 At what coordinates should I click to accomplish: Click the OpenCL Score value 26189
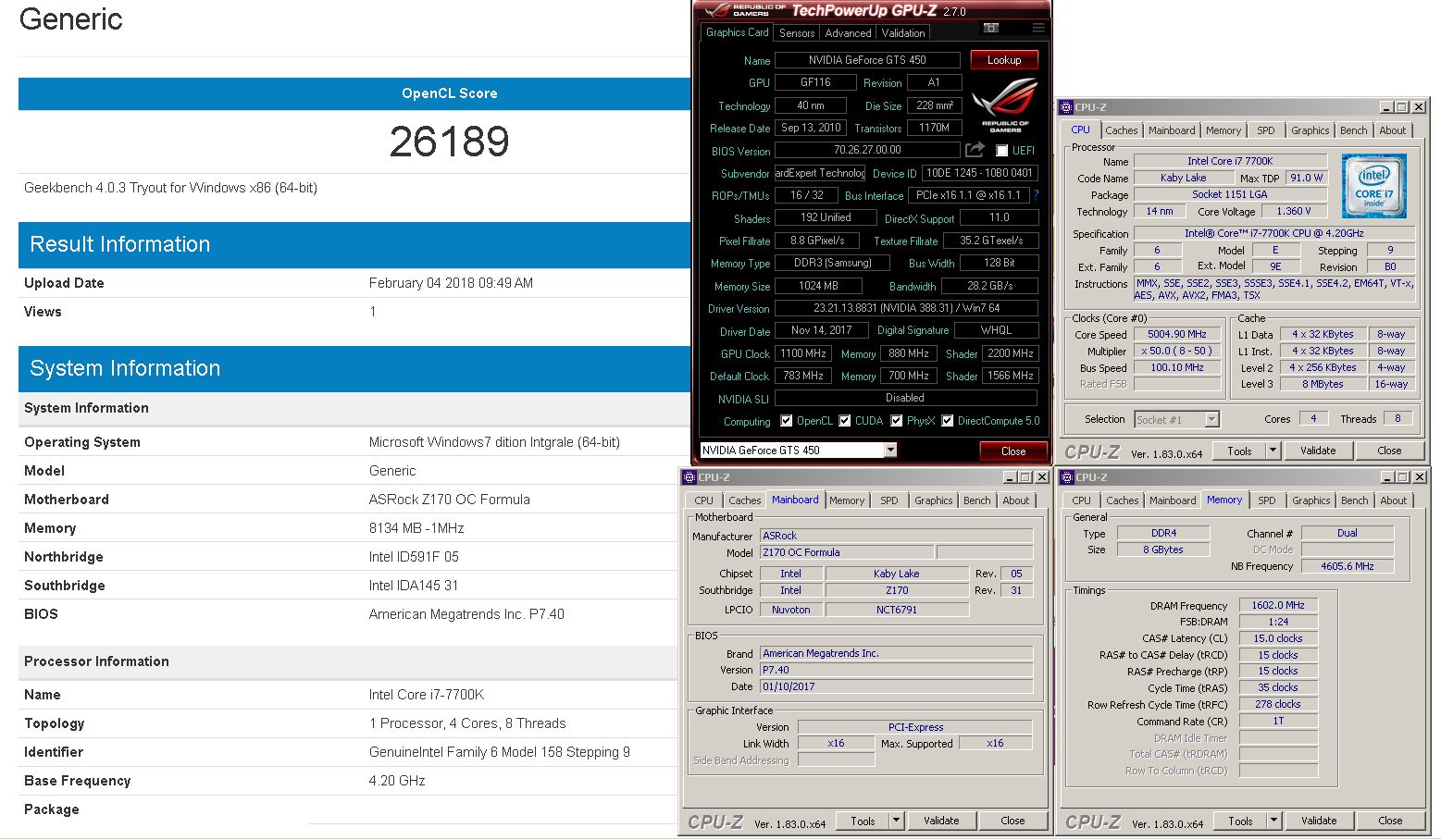tap(449, 142)
